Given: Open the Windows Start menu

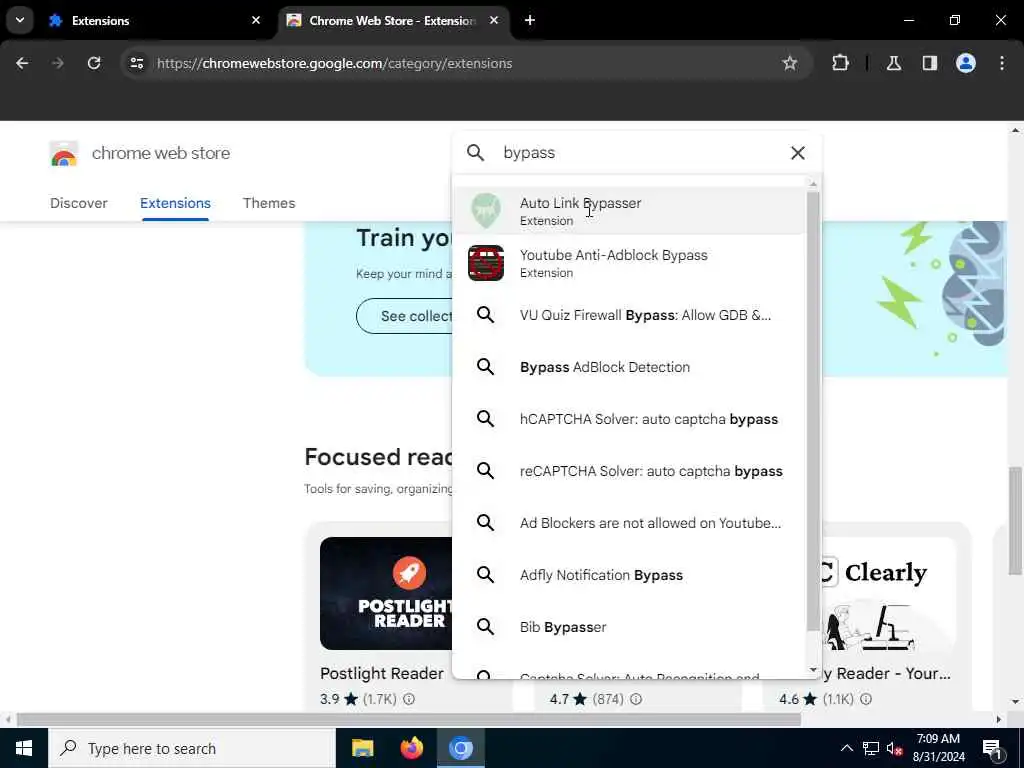Looking at the screenshot, I should (x=24, y=748).
